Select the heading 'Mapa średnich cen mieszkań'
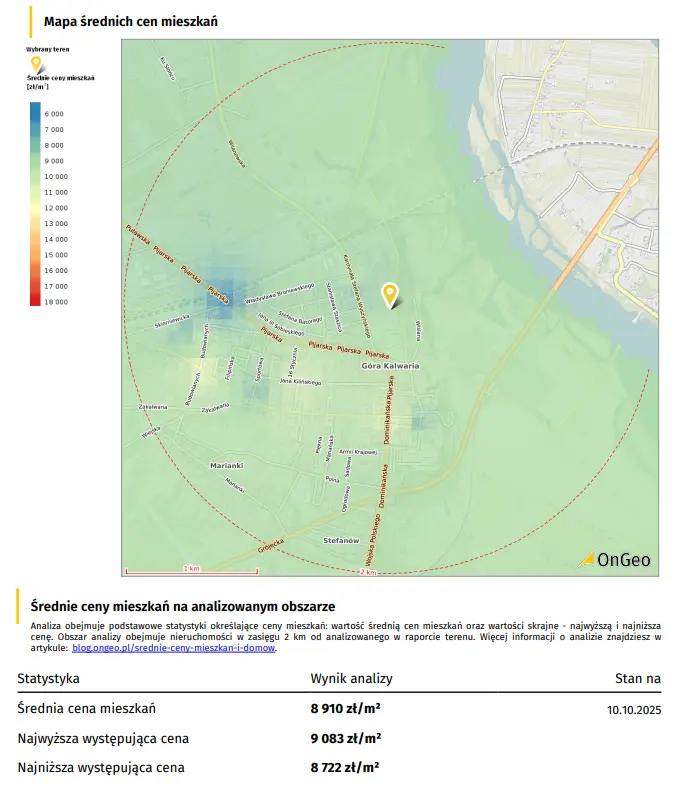679x804 pixels. 131,22
